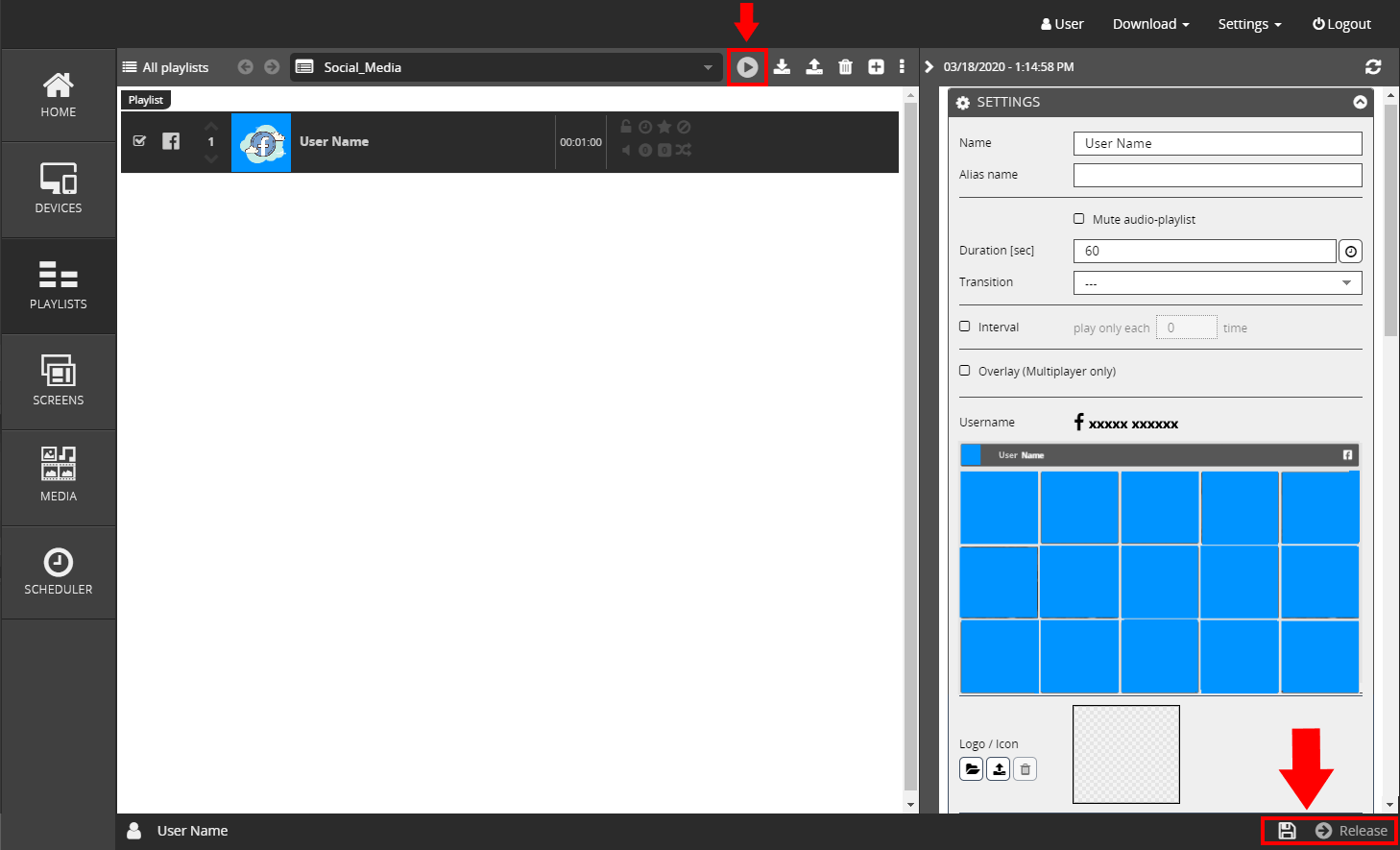
Task: Toggle the Interval checkbox
Action: [965, 327]
